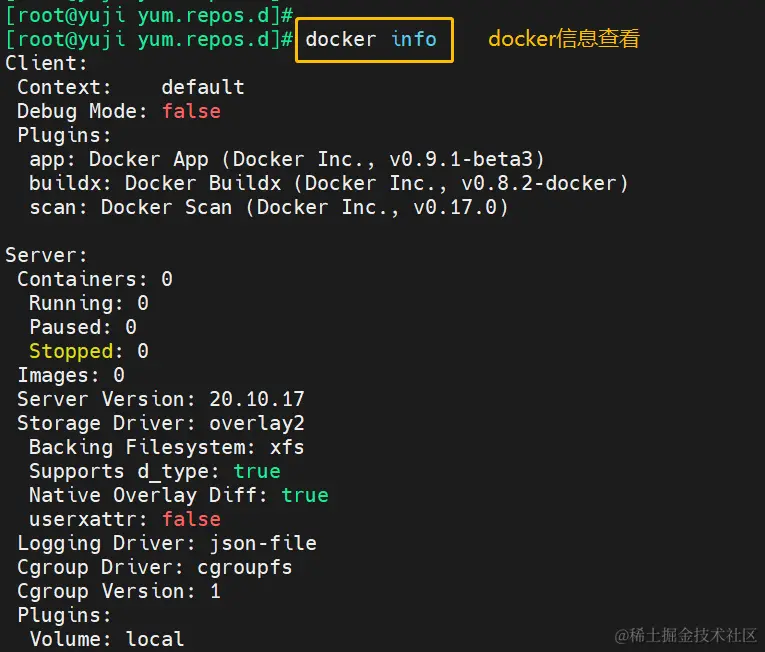Click the Cgroup Driver 'cgroupfs' value
765x652 pixels.
(245, 568)
